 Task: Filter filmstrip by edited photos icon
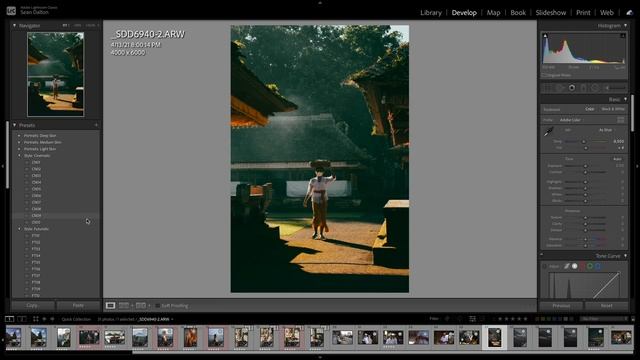(472, 319)
